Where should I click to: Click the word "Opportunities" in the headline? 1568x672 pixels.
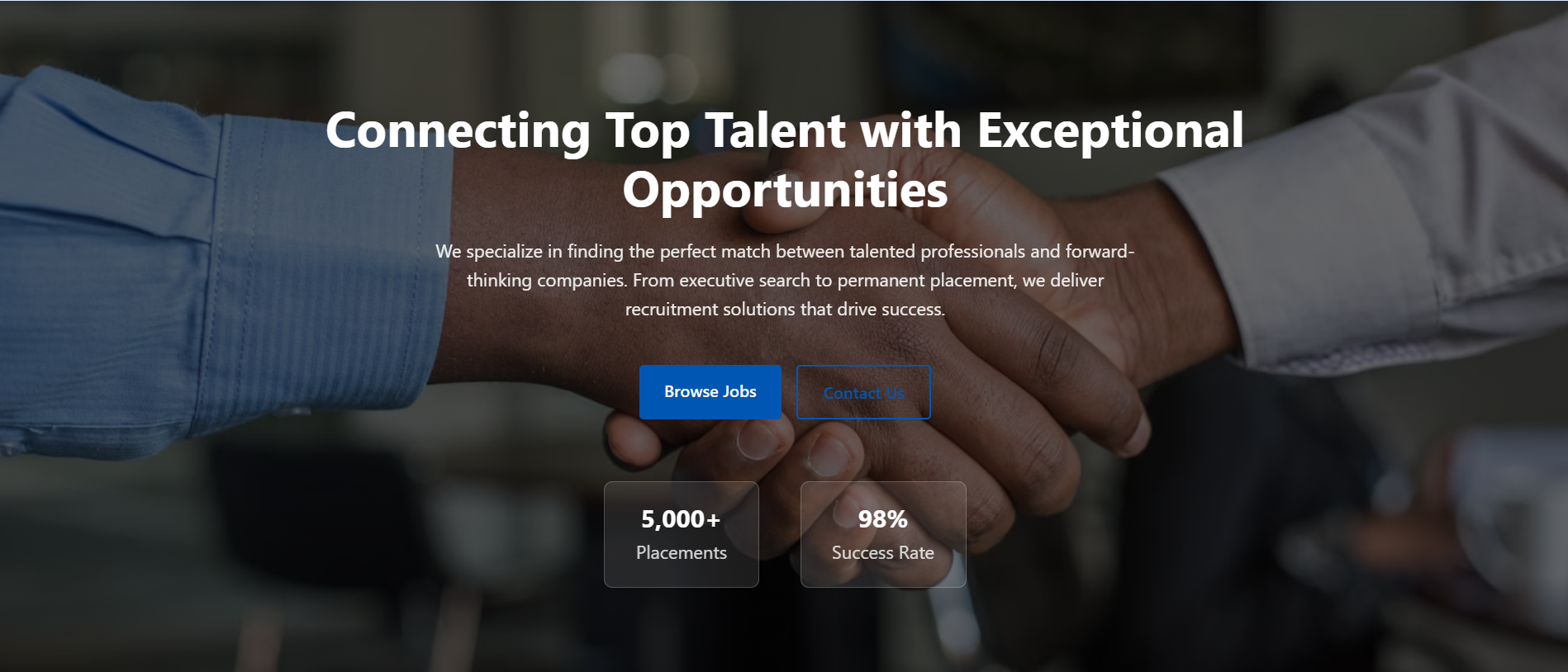pos(785,190)
